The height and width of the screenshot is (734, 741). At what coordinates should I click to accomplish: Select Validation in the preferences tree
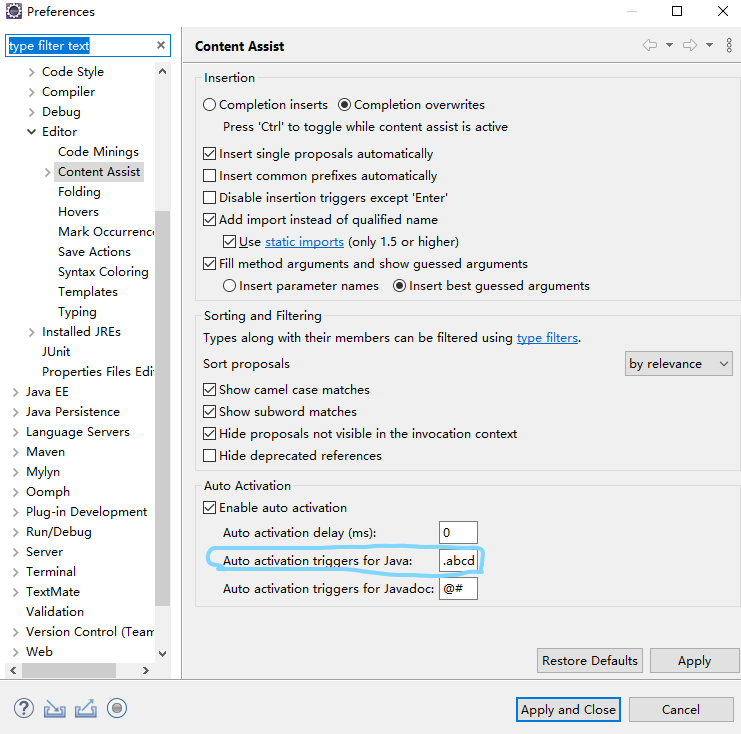(55, 612)
